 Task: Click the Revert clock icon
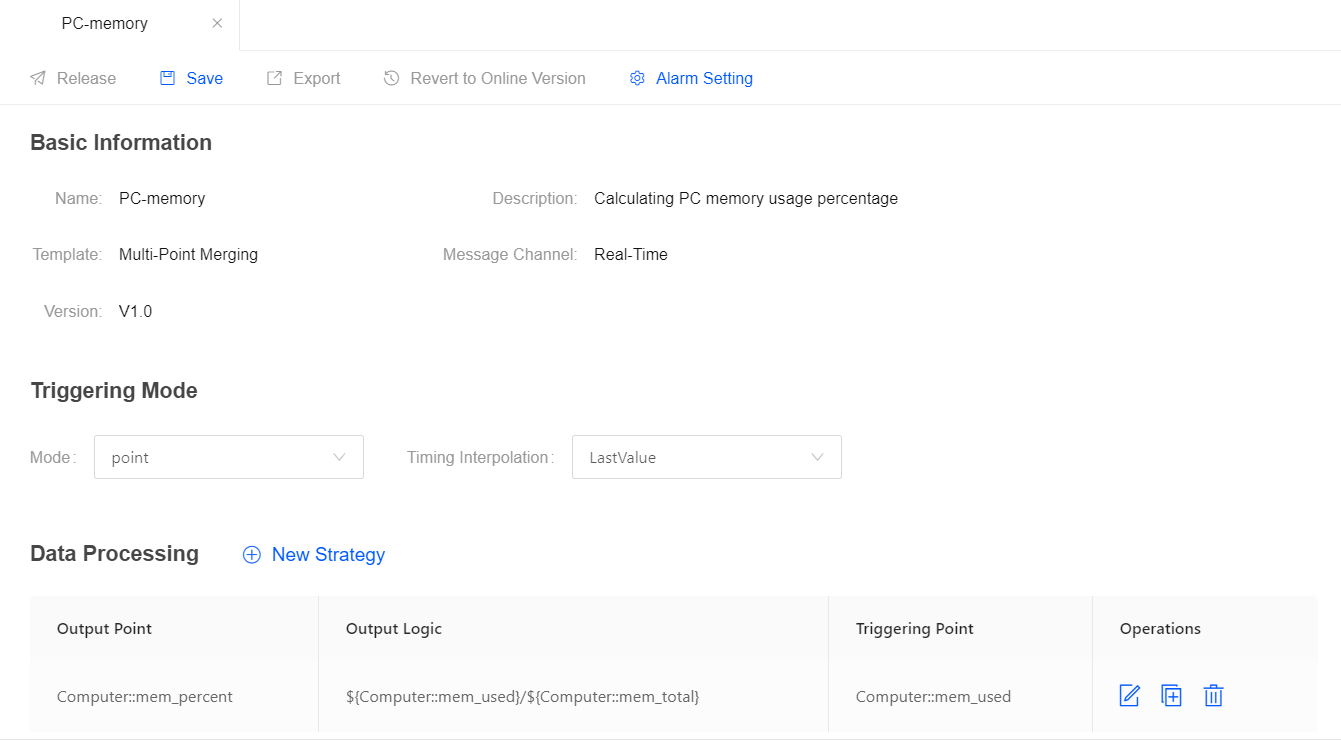point(392,78)
